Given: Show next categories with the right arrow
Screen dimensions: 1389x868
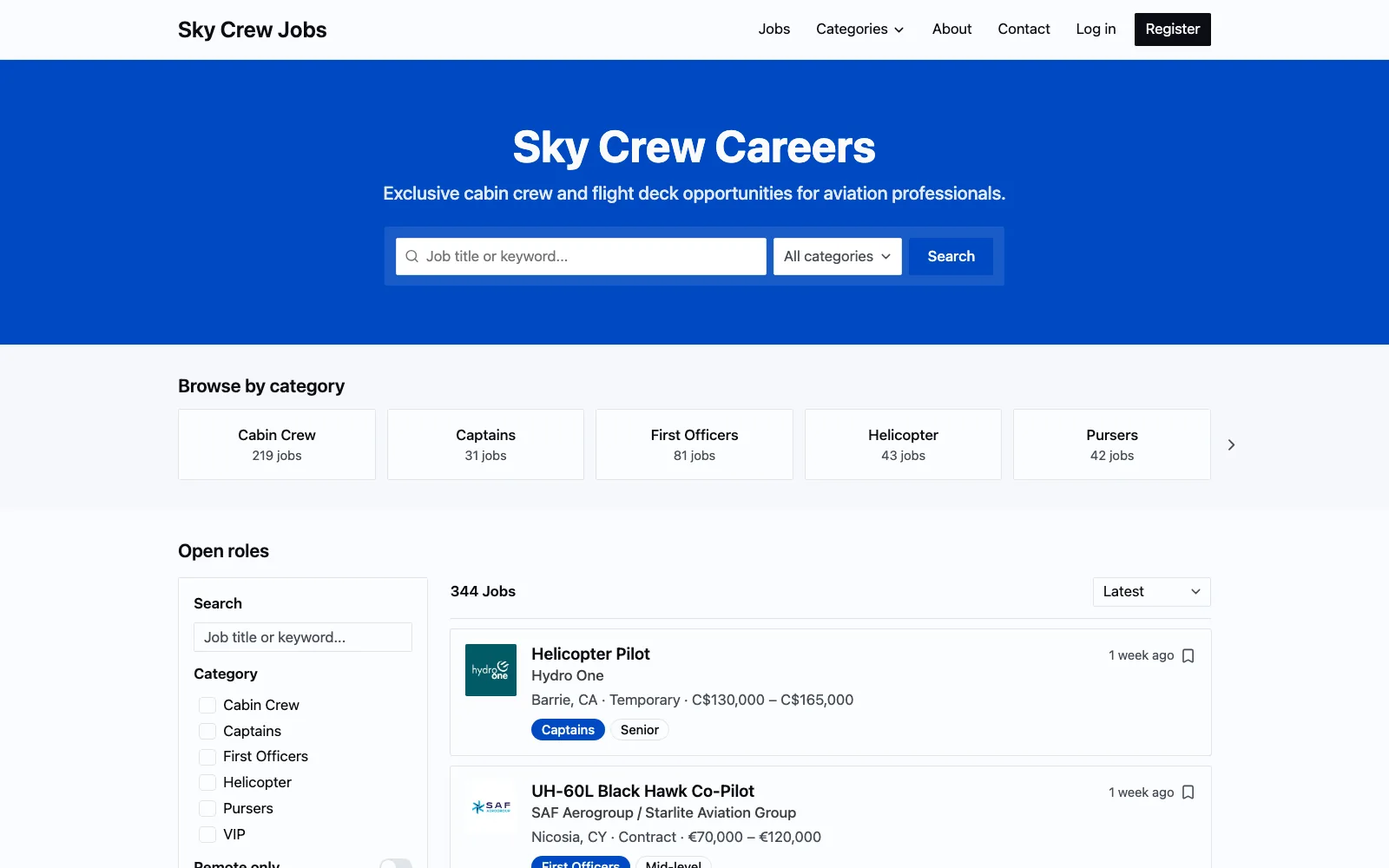Looking at the screenshot, I should click(1231, 444).
